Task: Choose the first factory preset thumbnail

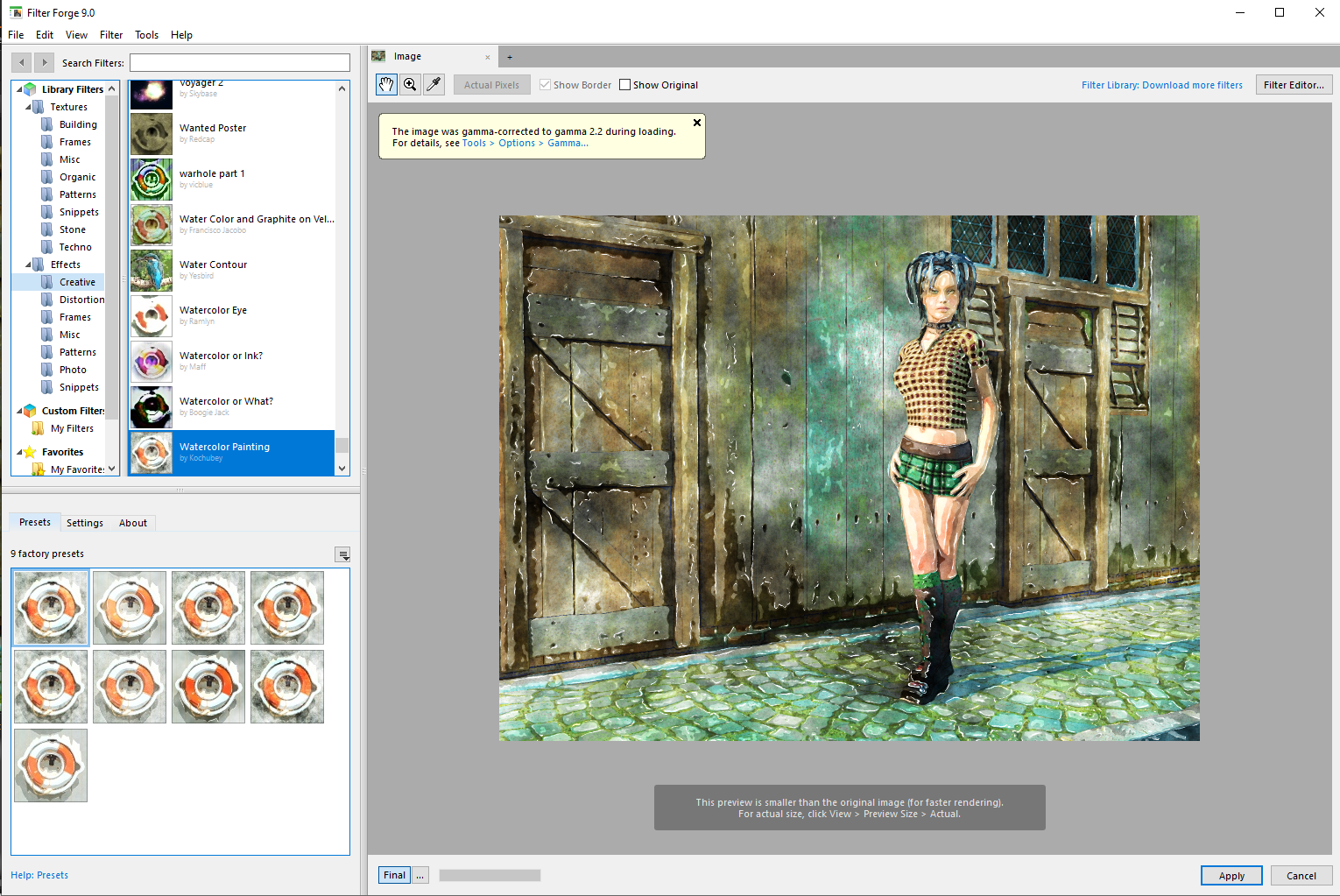Action: pyautogui.click(x=51, y=608)
